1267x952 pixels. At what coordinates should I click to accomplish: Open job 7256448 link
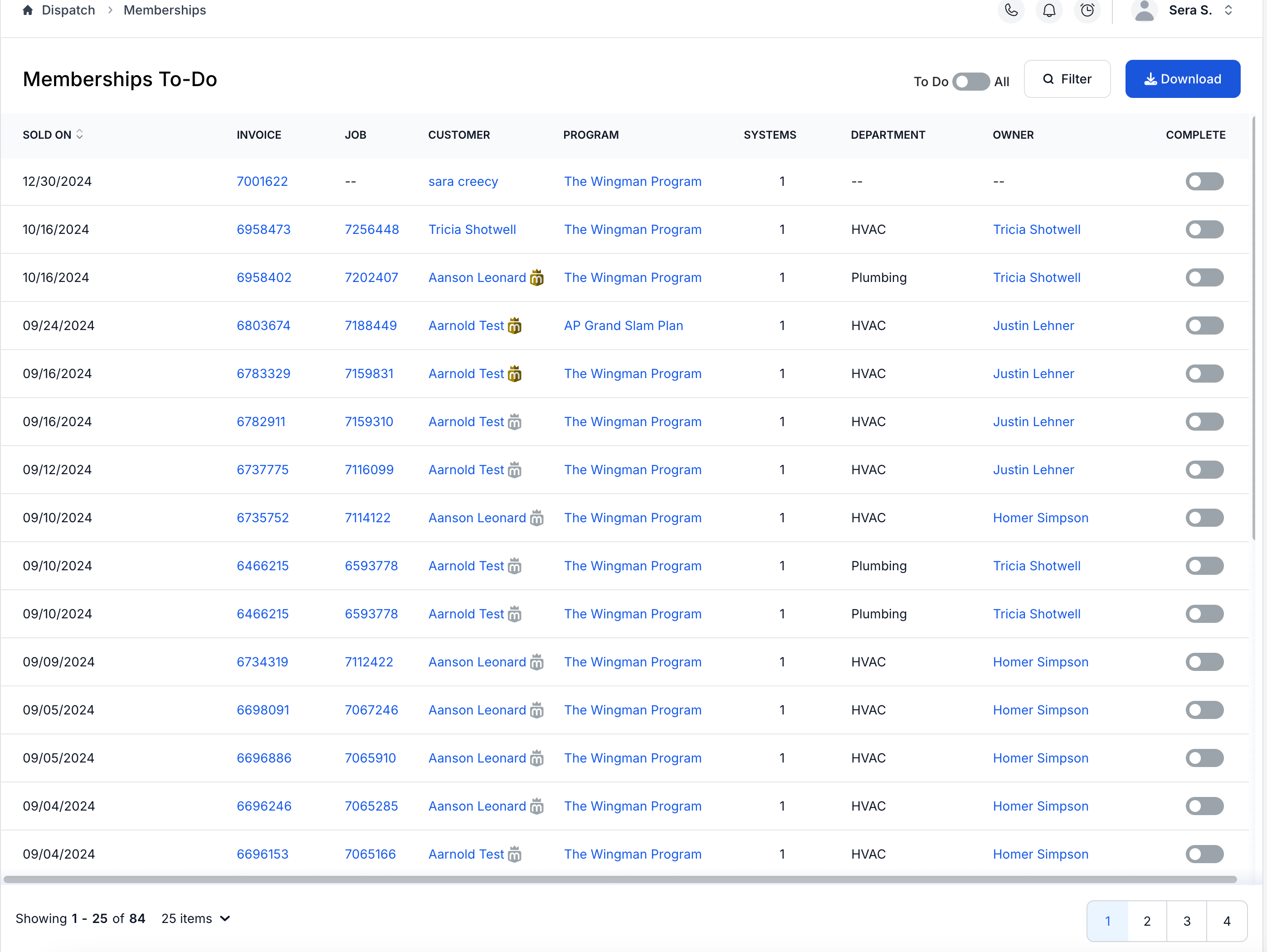372,229
